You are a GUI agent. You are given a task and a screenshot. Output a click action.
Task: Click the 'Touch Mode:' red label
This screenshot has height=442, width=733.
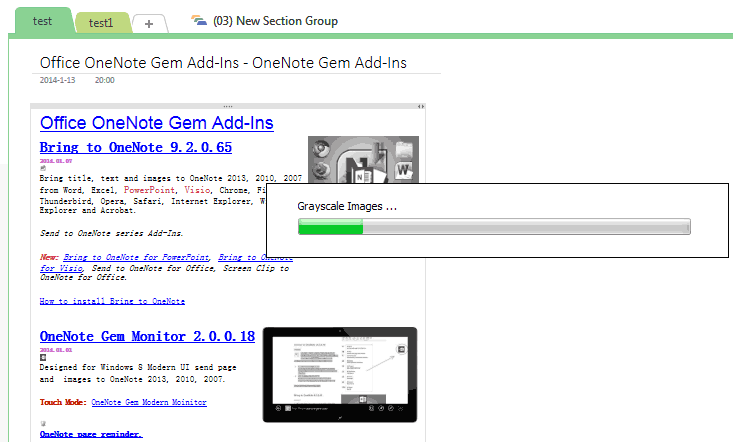[63, 402]
